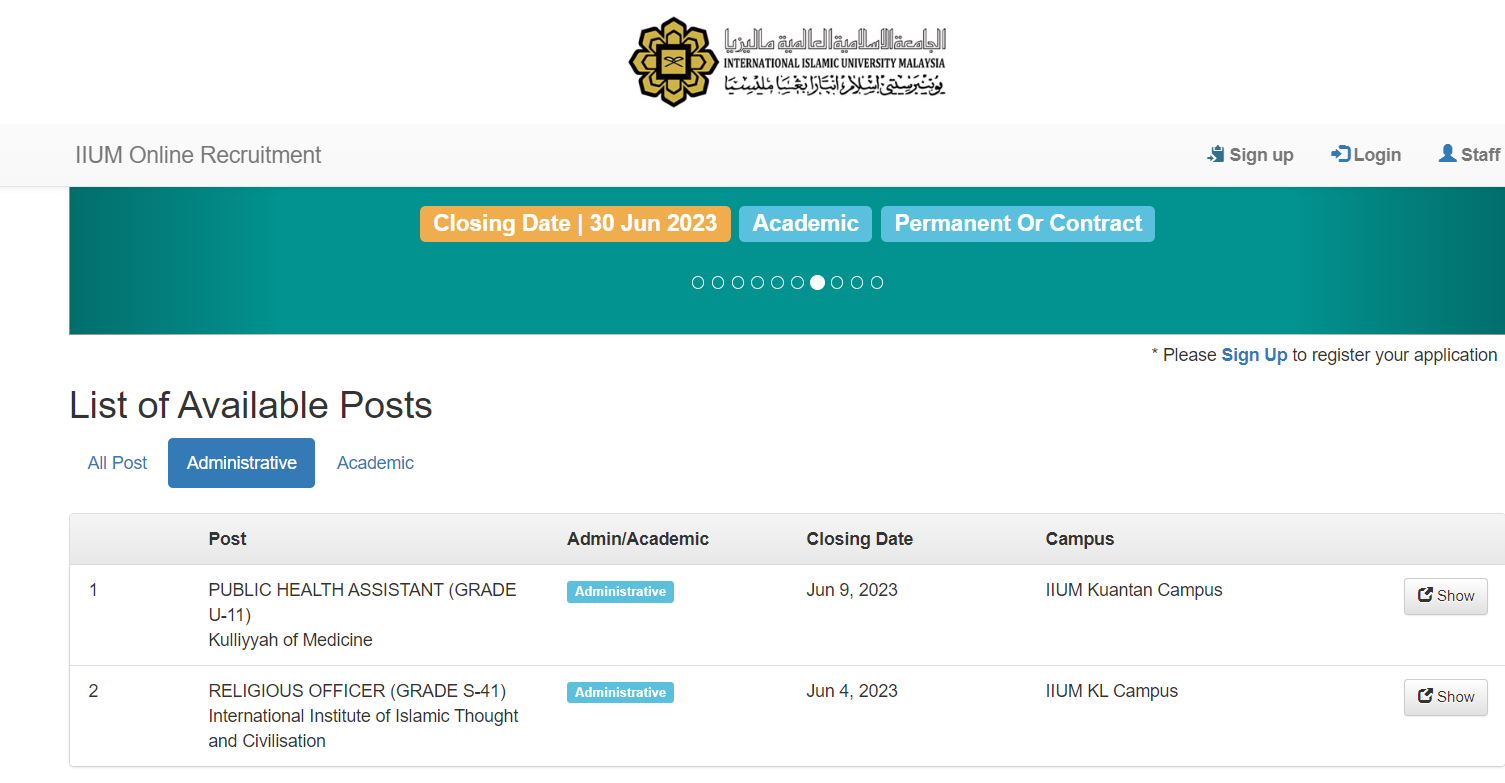Viewport: 1505px width, 783px height.
Task: Click the Sign up icon in navbar
Action: pyautogui.click(x=1216, y=154)
